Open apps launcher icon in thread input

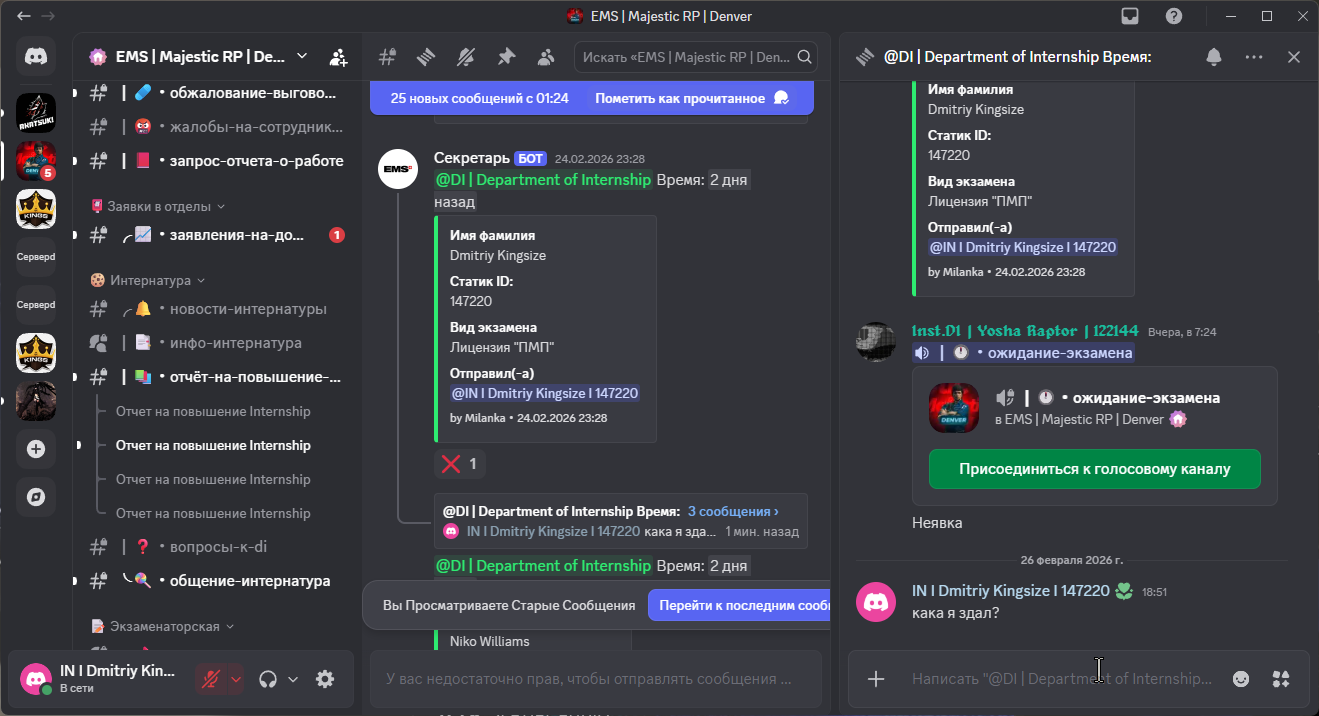coord(1281,679)
